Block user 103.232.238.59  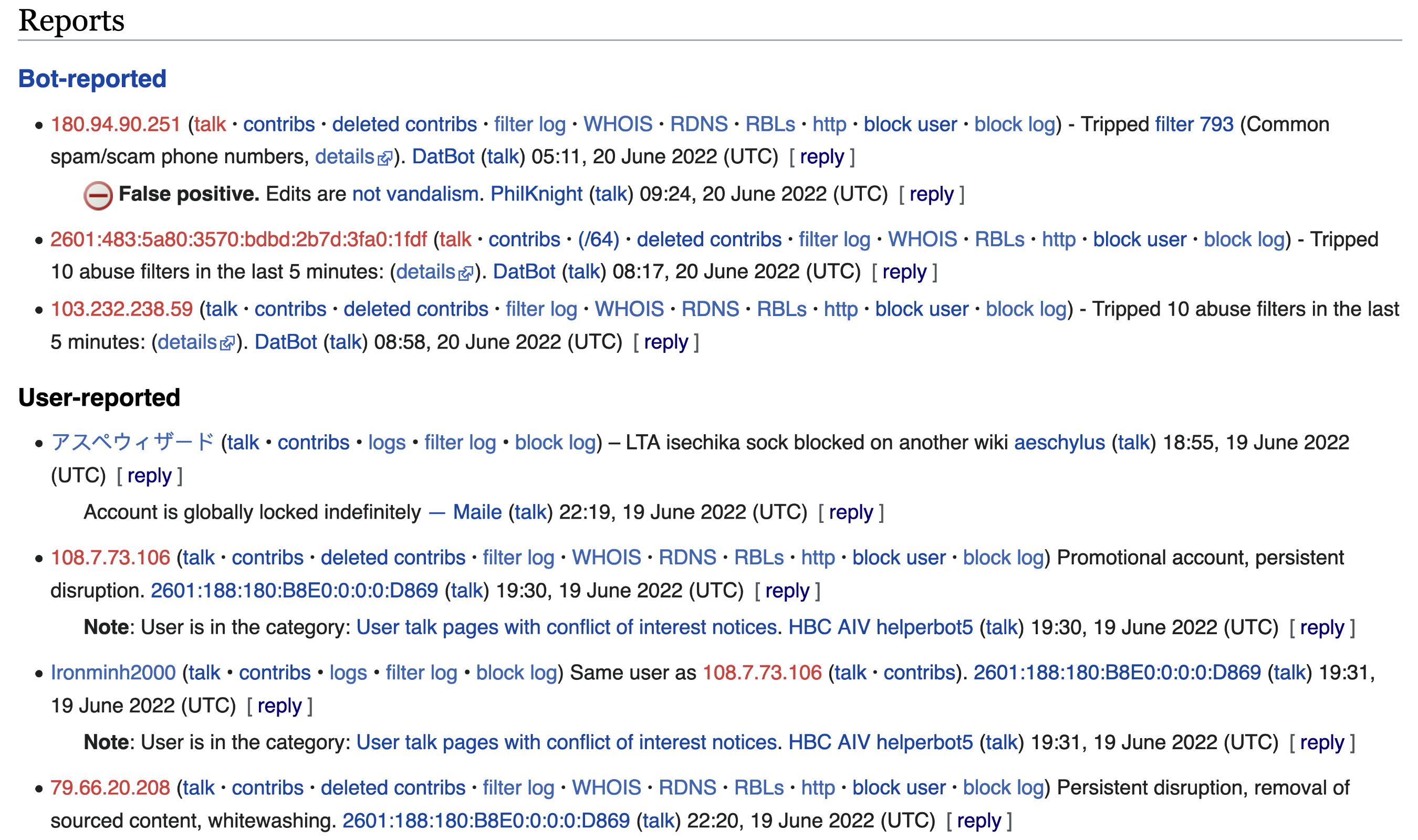[922, 310]
